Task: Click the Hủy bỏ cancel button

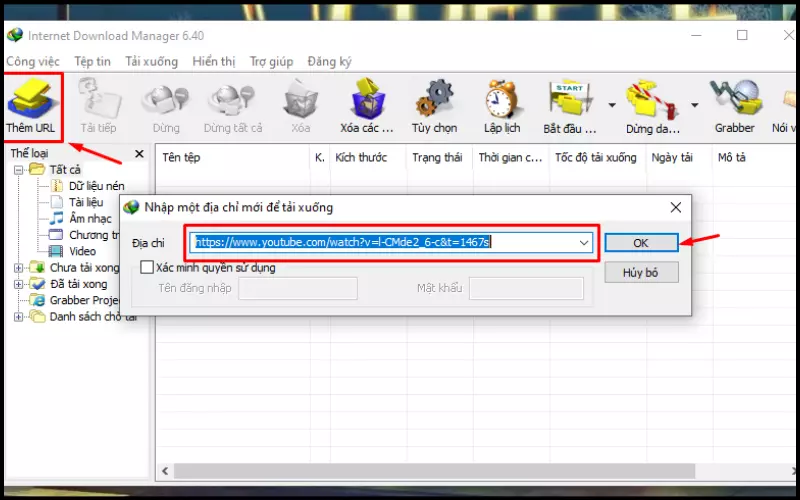Action: (641, 272)
